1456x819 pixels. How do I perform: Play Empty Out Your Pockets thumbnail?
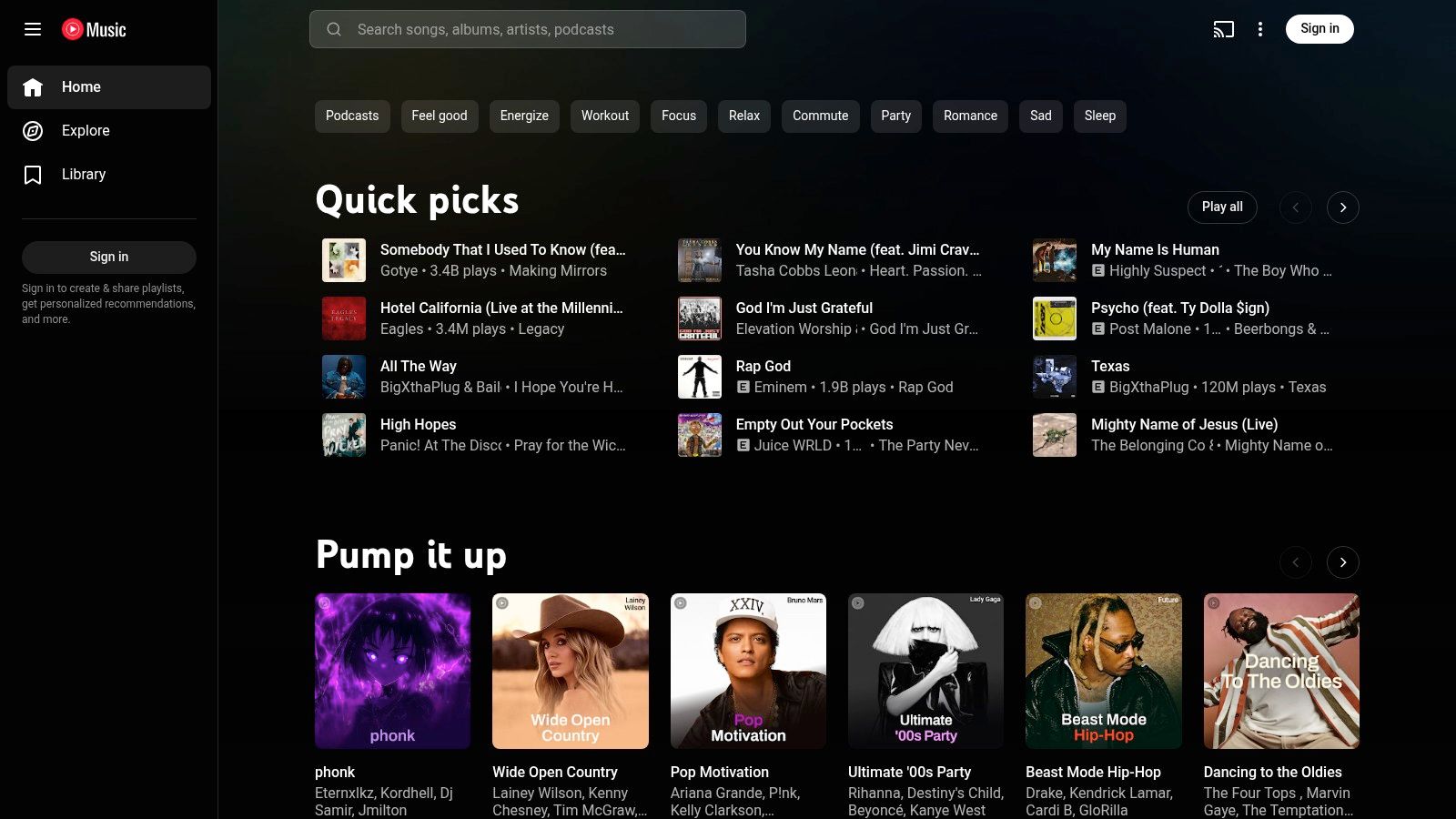(x=700, y=435)
